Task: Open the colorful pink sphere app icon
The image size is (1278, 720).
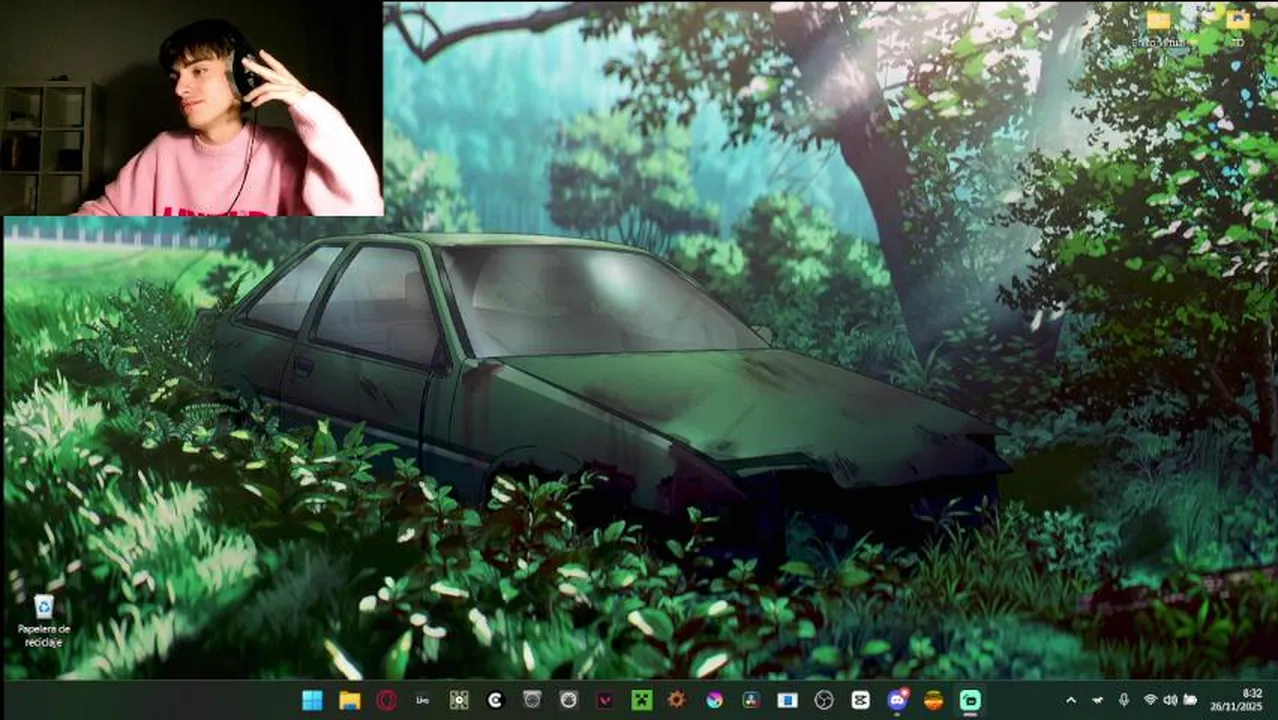Action: point(714,700)
